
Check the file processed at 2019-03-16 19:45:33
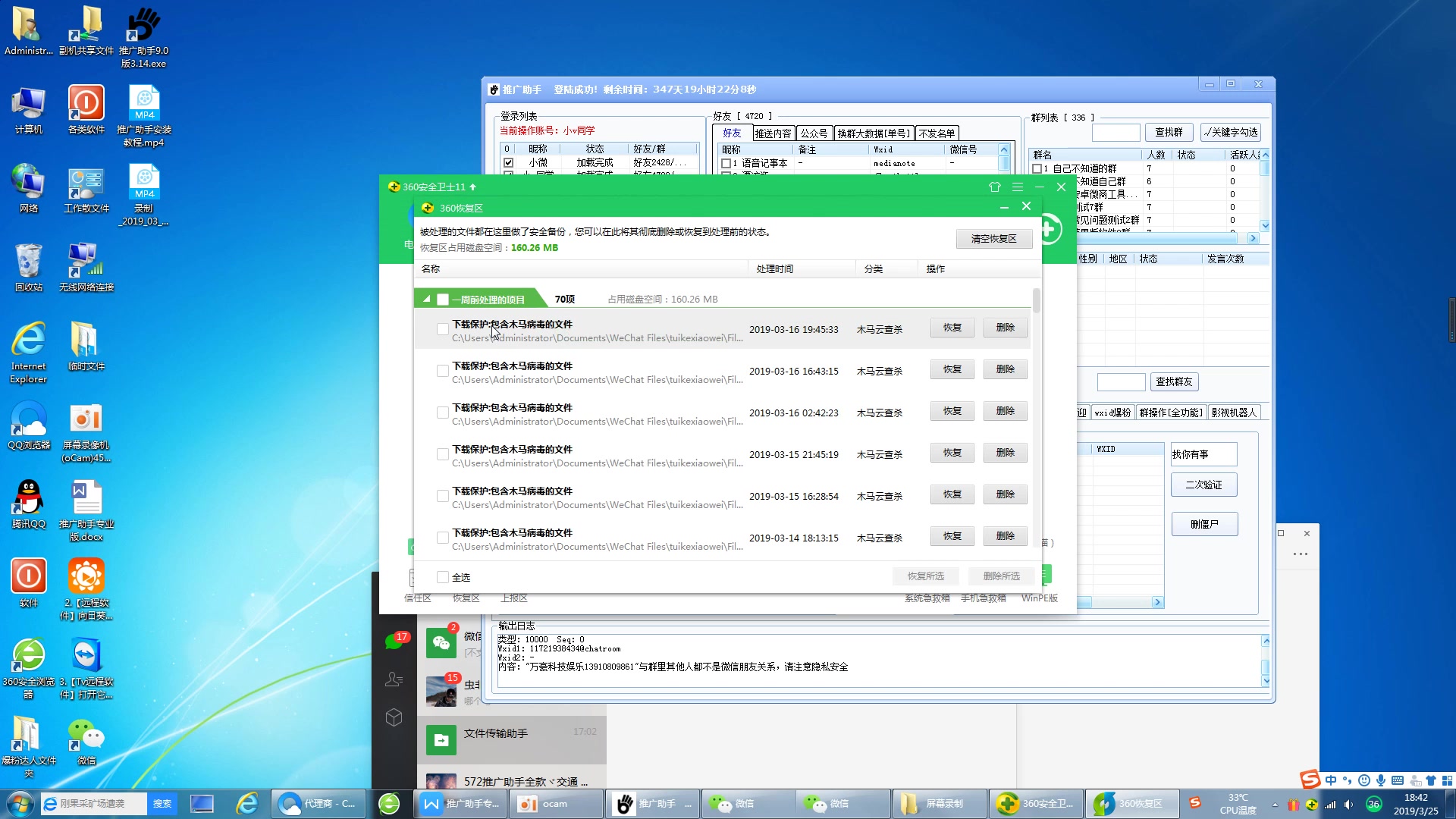[x=443, y=329]
